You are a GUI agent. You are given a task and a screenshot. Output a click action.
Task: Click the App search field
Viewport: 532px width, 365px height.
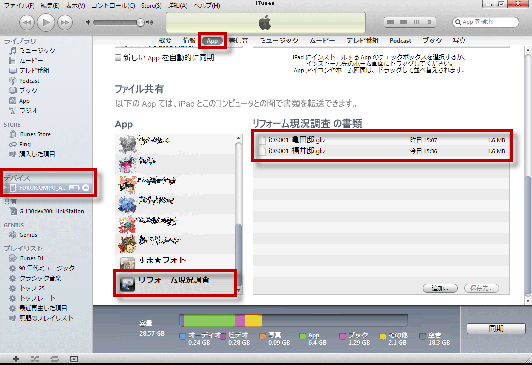[x=486, y=22]
